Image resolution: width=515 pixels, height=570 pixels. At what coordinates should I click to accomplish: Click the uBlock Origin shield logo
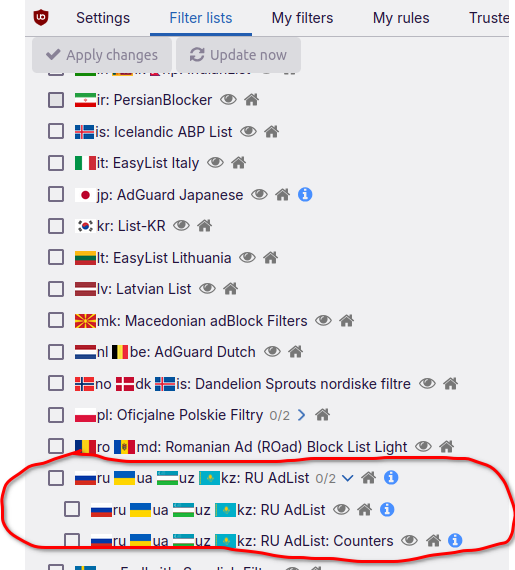coord(41,17)
